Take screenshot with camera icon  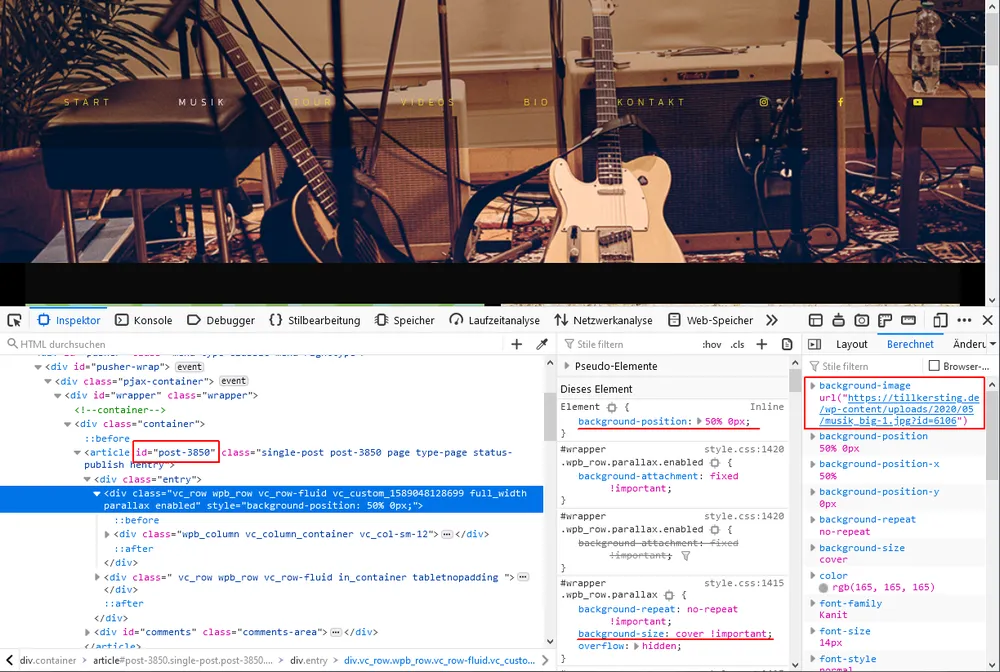click(x=862, y=320)
